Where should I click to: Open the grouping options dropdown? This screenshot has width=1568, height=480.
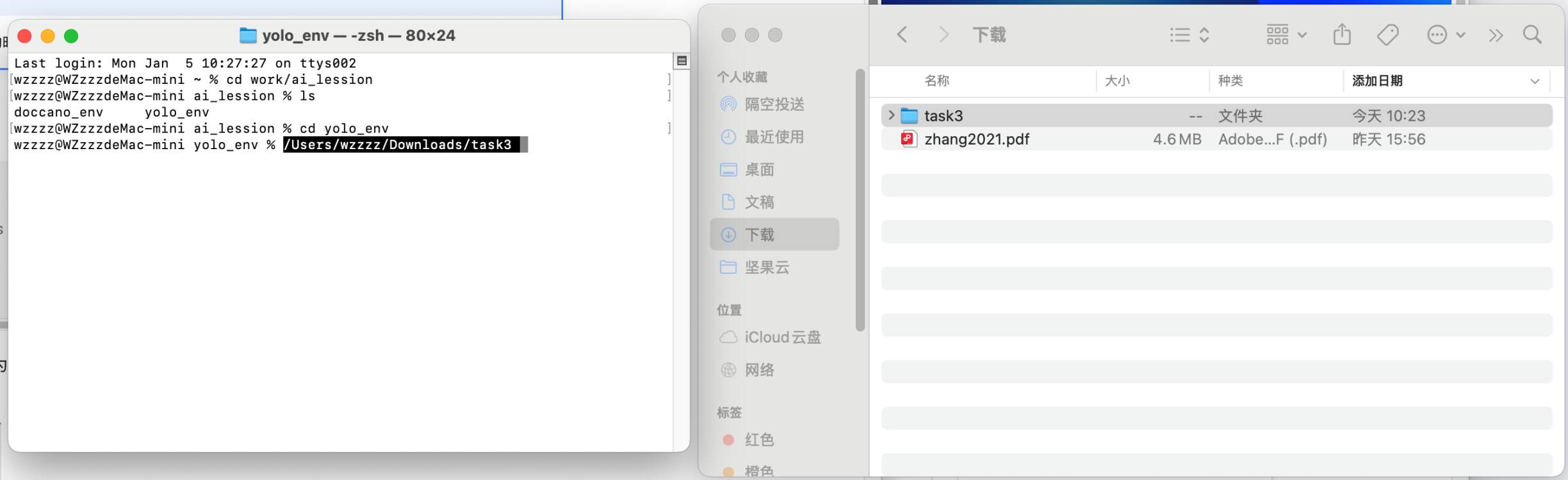[1286, 35]
